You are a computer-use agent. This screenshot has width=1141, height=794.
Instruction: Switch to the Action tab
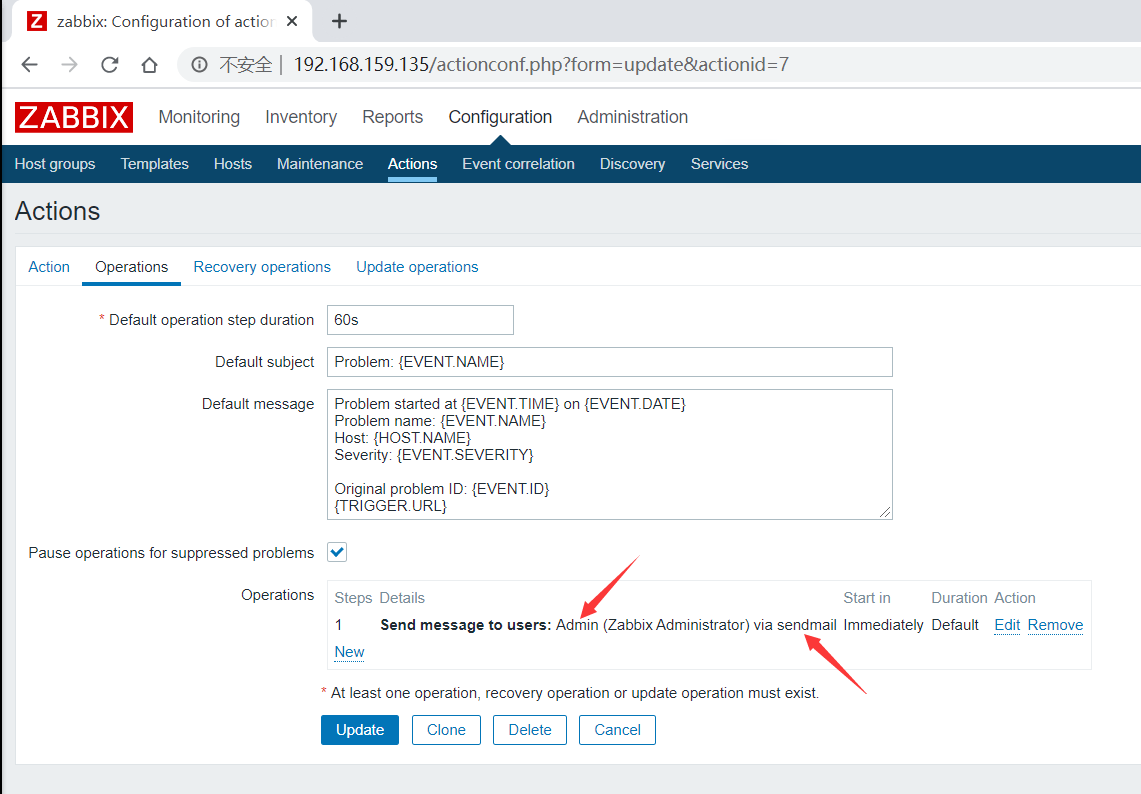49,267
